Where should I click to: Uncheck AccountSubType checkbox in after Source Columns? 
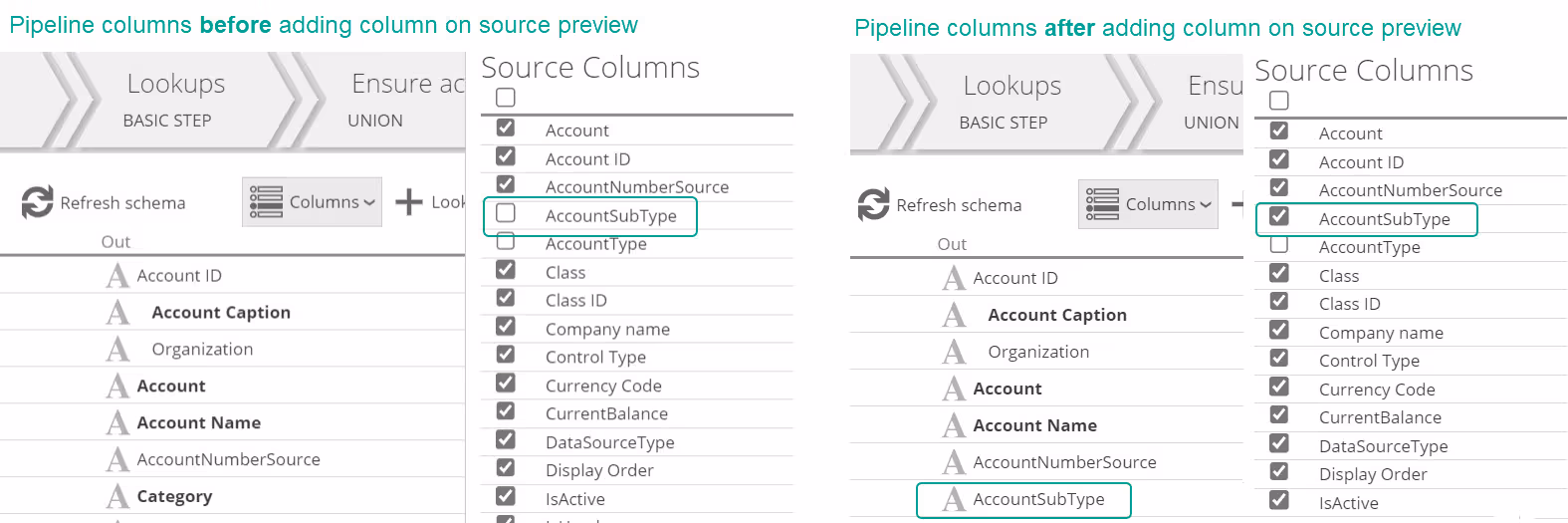click(1279, 216)
